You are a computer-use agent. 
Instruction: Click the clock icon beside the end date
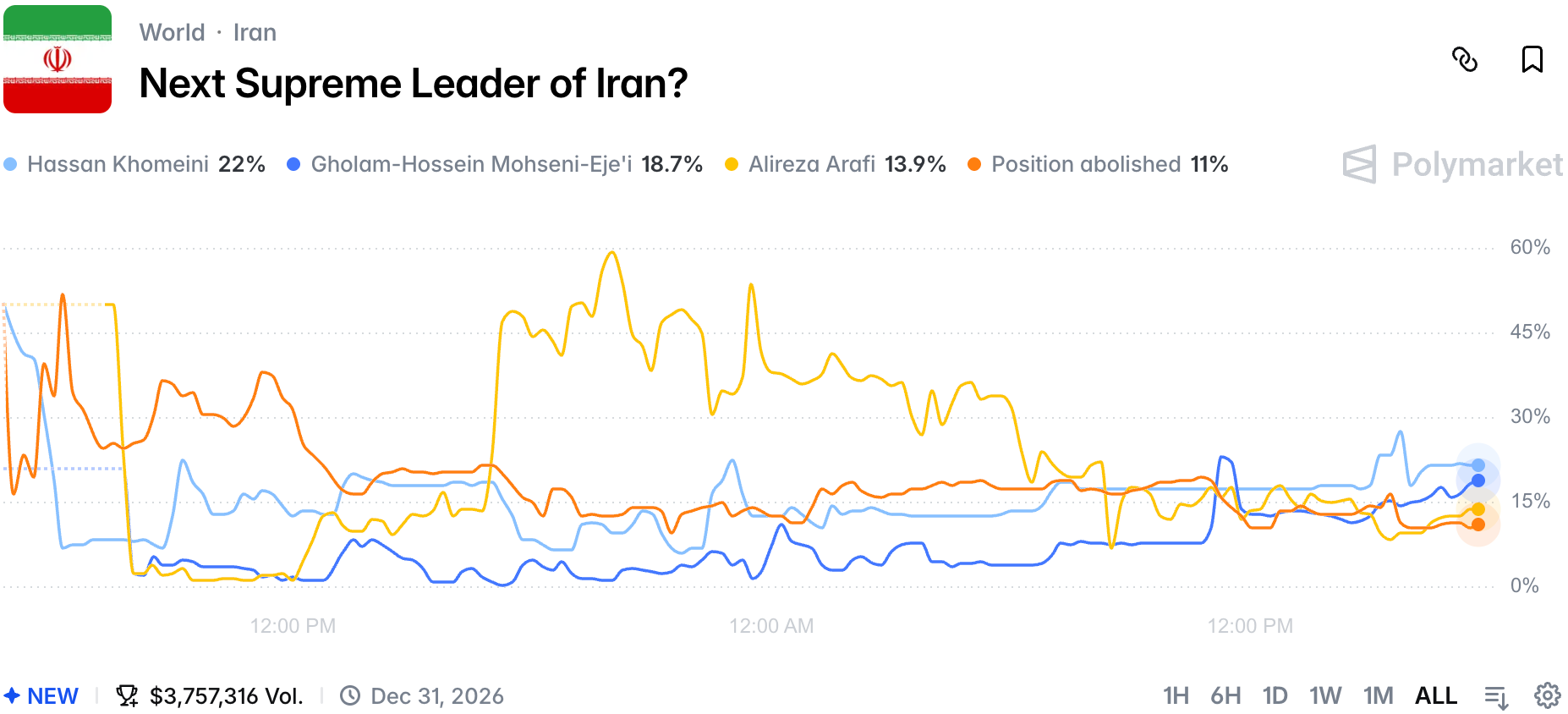click(x=349, y=695)
